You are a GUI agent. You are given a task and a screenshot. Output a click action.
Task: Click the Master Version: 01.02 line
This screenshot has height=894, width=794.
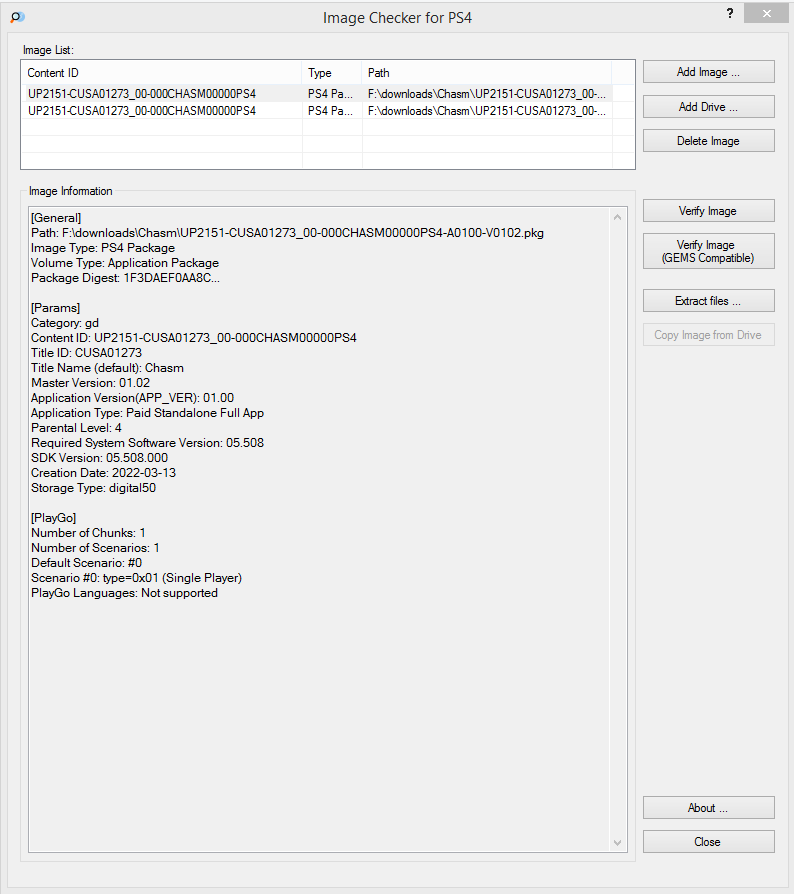coord(91,383)
